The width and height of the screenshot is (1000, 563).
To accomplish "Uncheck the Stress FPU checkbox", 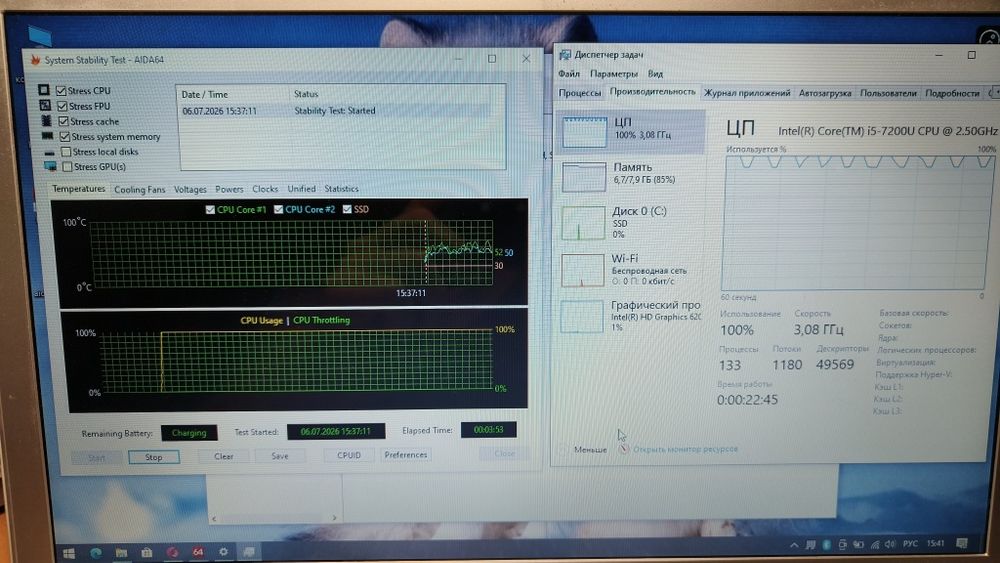I will click(62, 106).
